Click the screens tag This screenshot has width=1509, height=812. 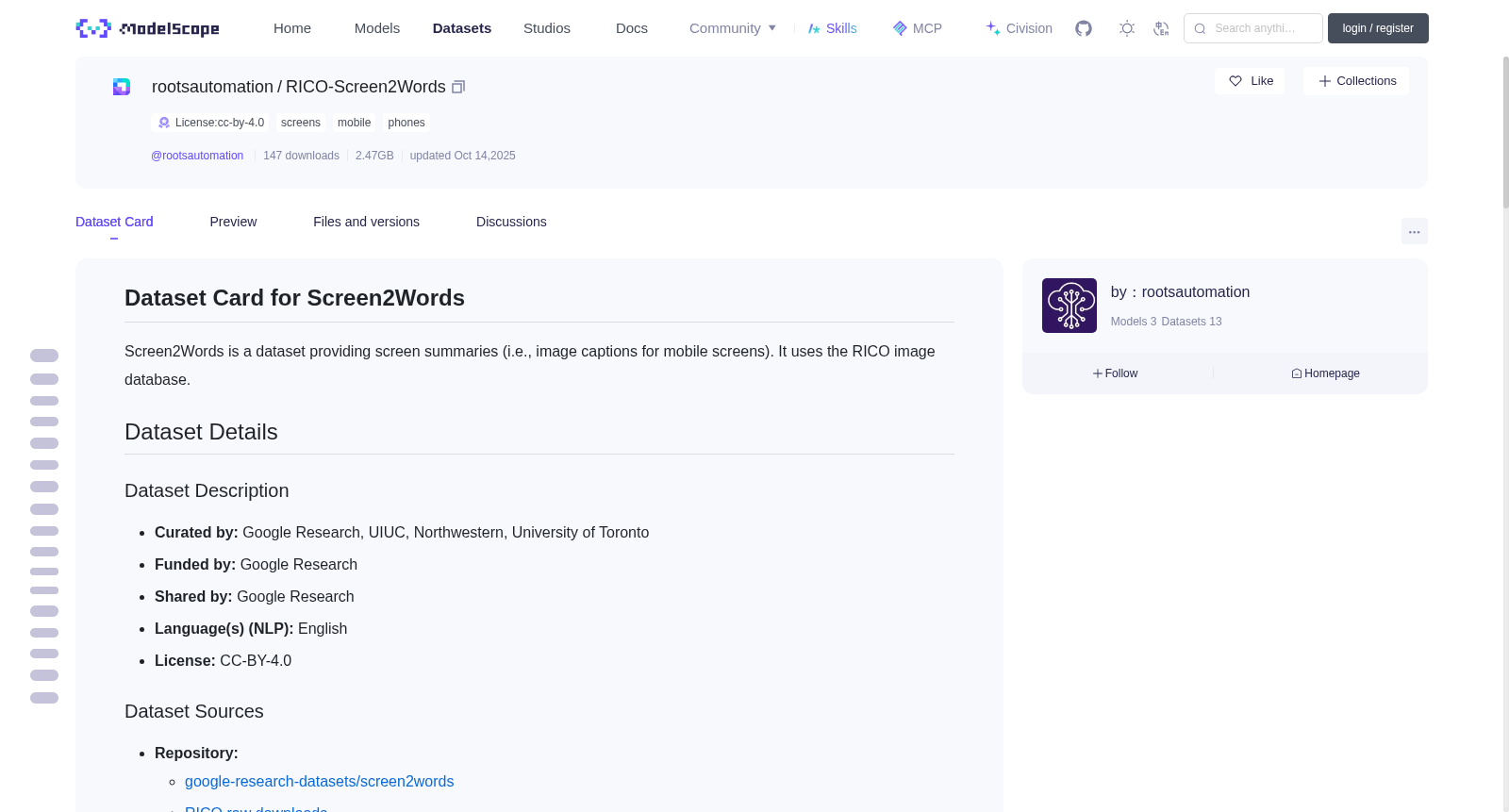(301, 123)
